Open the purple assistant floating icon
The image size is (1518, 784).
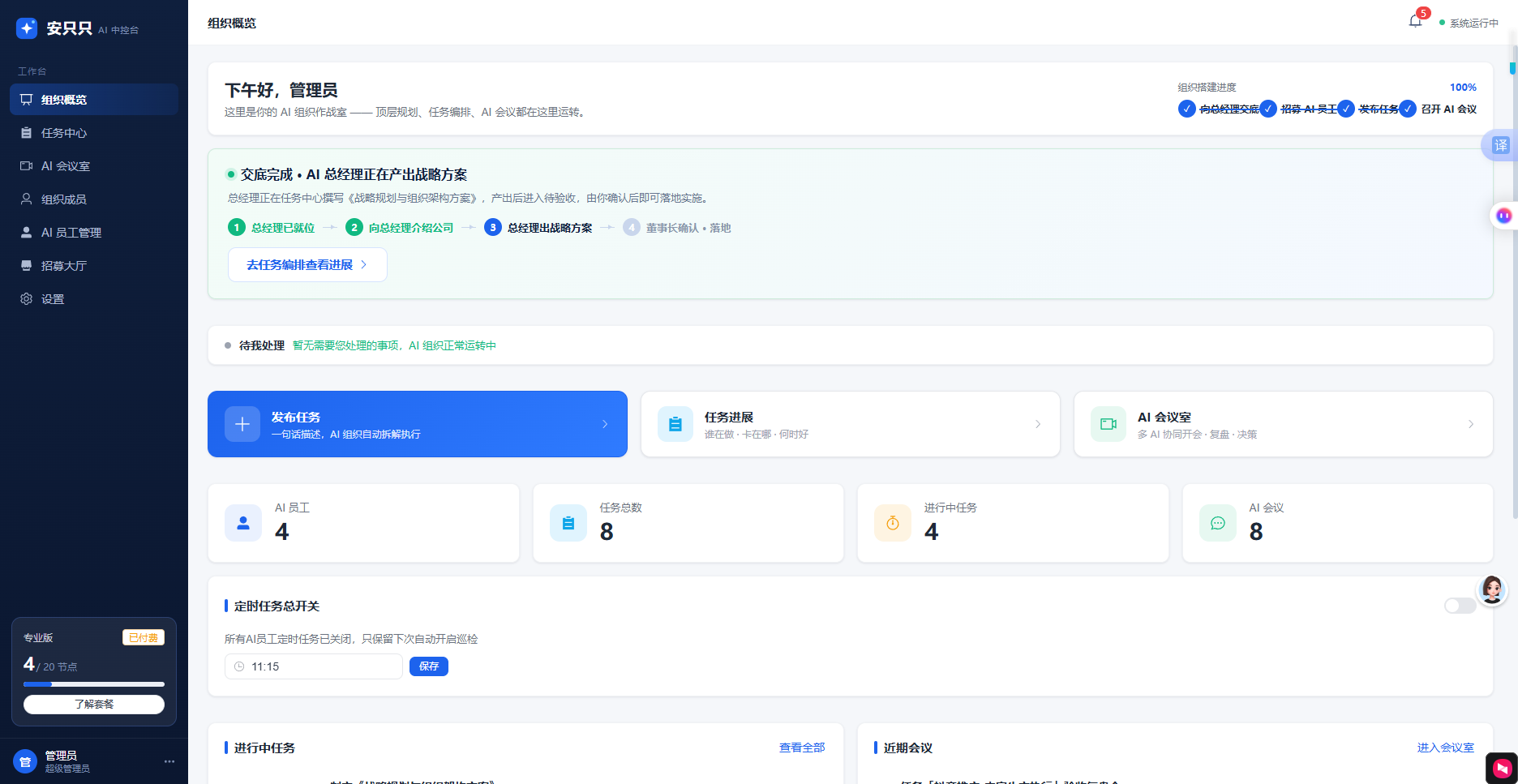tap(1503, 216)
